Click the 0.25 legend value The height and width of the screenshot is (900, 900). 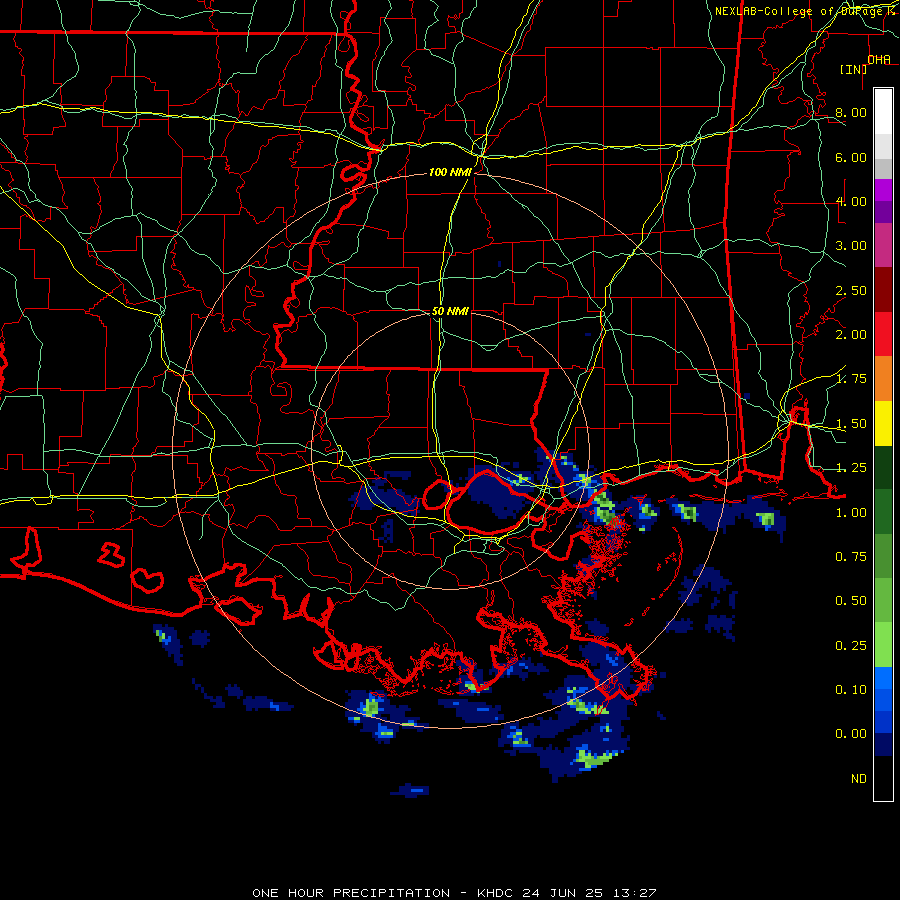[851, 646]
